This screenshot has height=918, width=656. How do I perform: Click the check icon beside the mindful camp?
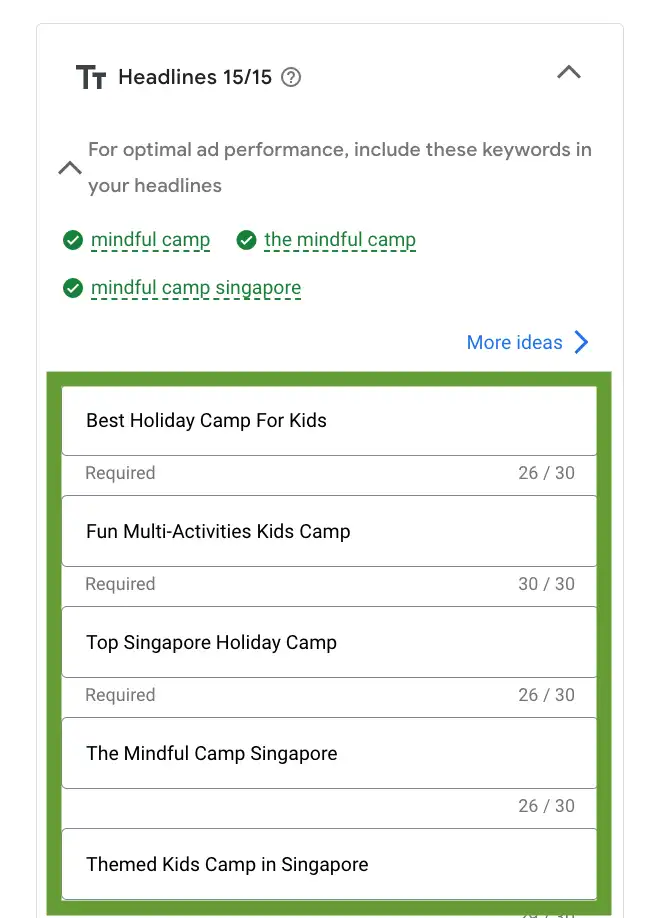click(x=247, y=240)
